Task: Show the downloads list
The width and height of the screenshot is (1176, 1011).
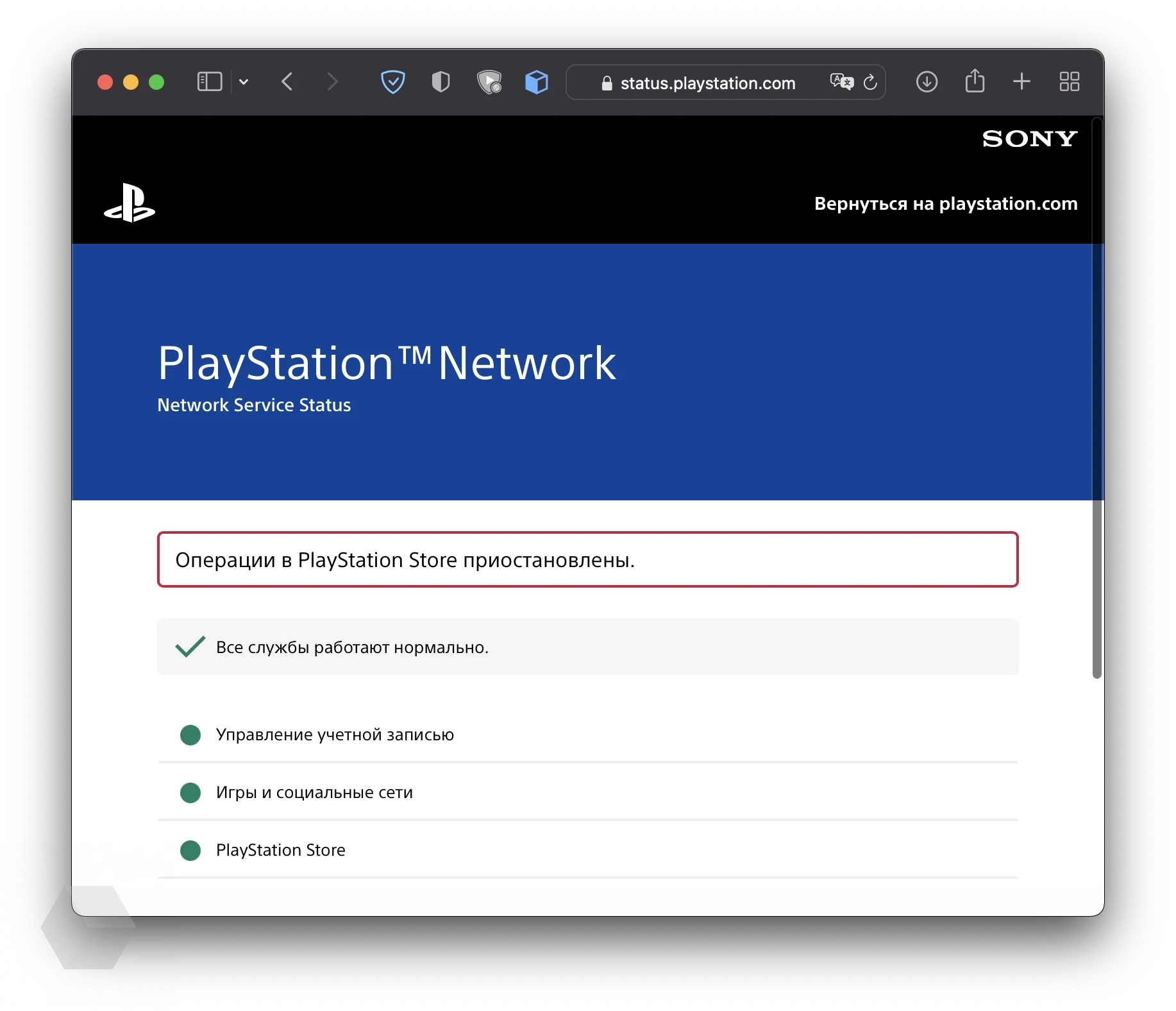Action: tap(927, 82)
